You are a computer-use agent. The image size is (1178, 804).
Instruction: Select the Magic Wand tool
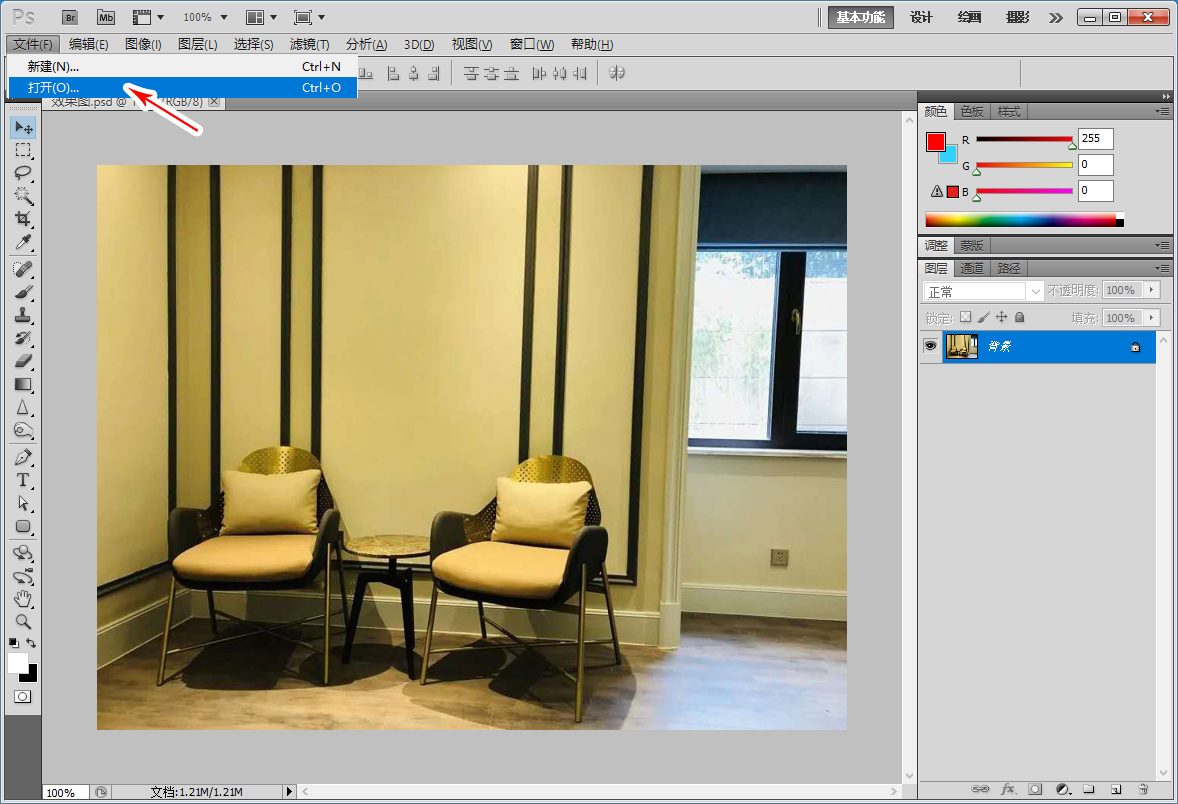click(23, 196)
